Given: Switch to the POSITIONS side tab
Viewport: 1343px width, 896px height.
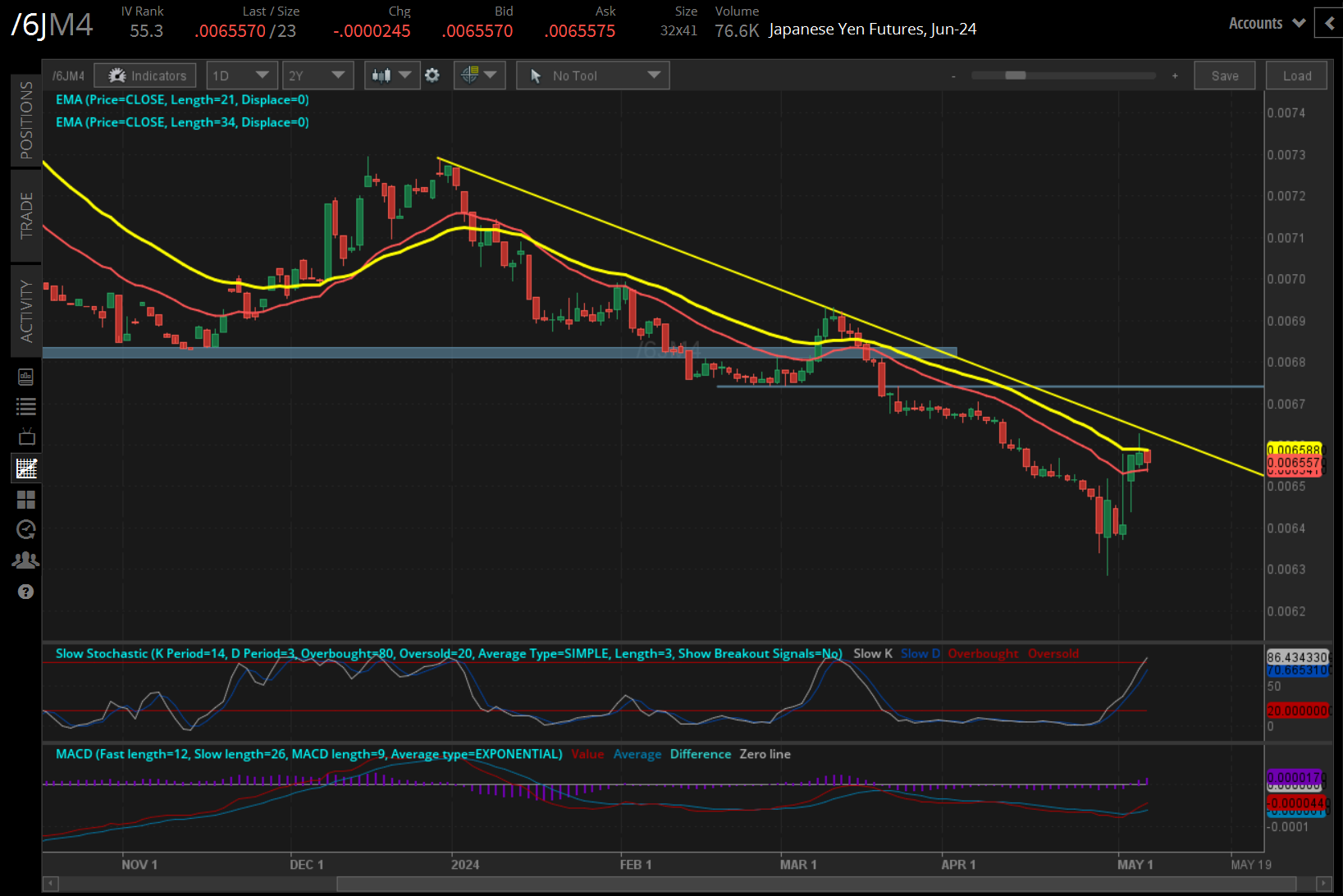Looking at the screenshot, I should (26, 120).
